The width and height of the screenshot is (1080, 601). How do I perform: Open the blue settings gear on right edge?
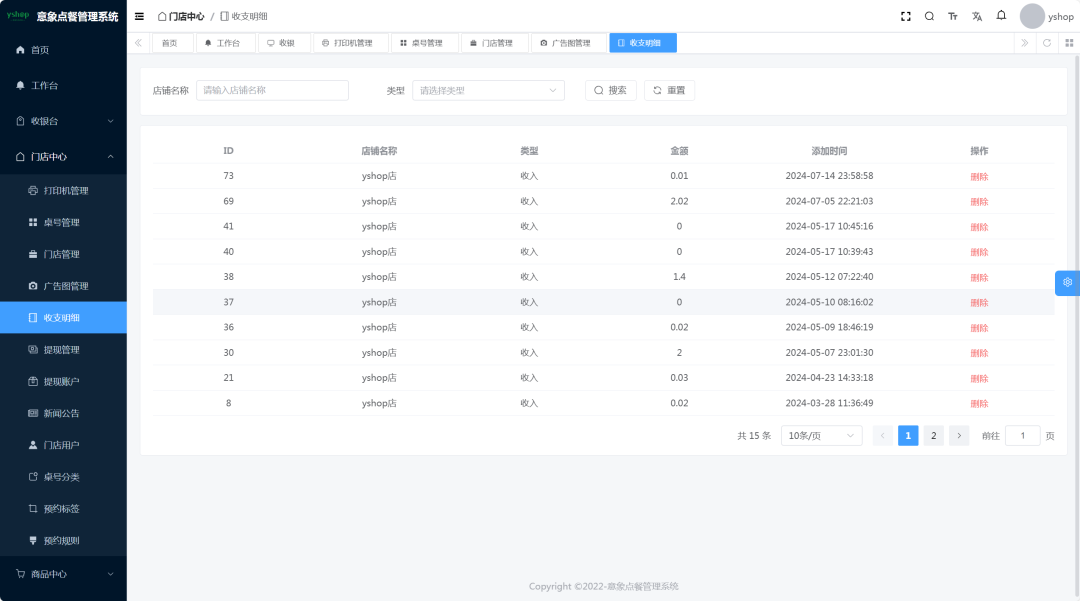[x=1067, y=282]
